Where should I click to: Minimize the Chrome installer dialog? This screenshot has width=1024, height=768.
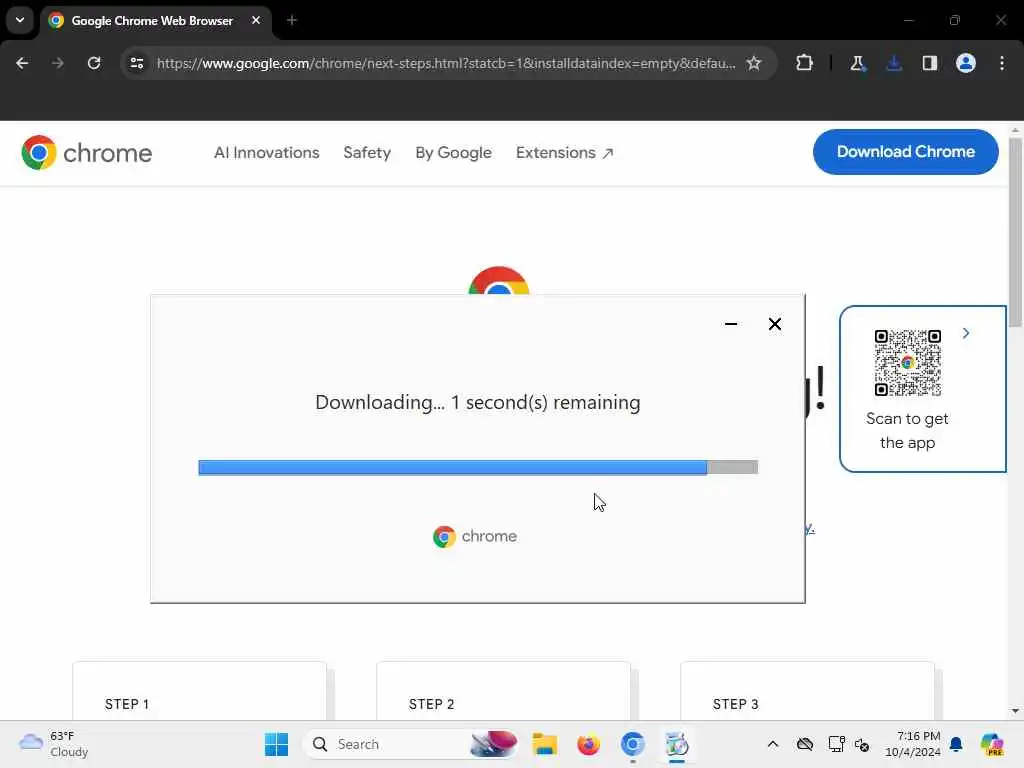731,324
